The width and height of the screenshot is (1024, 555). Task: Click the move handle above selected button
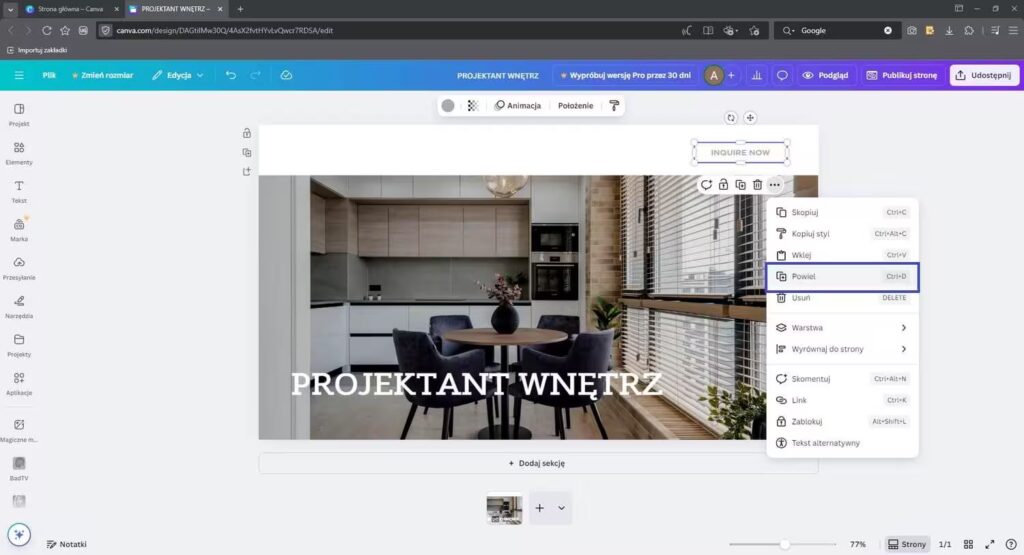[x=750, y=118]
